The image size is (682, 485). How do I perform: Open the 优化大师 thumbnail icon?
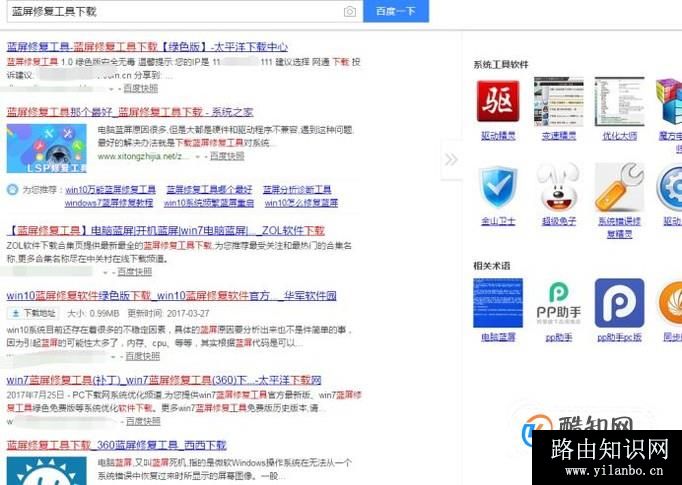620,101
